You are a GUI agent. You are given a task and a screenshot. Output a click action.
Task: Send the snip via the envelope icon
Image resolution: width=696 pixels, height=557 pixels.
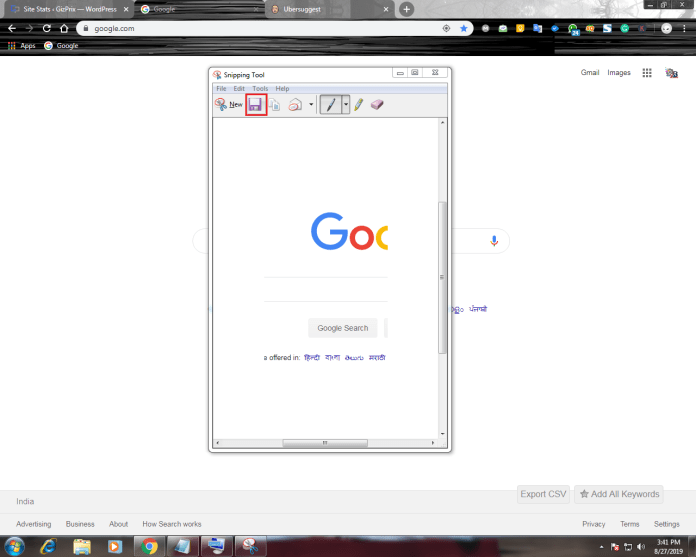[295, 105]
